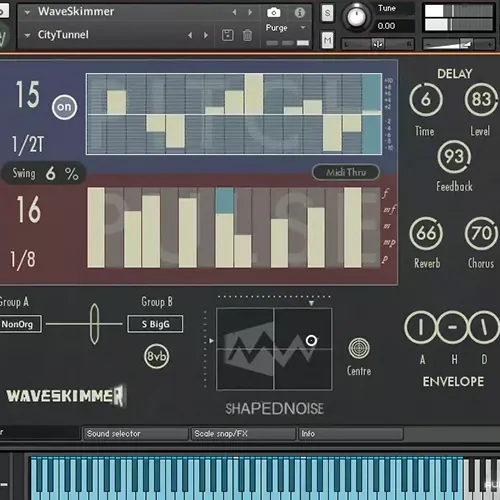This screenshot has height=500, width=500.
Task: Delete the snapshot with the trash icon
Action: (x=247, y=35)
